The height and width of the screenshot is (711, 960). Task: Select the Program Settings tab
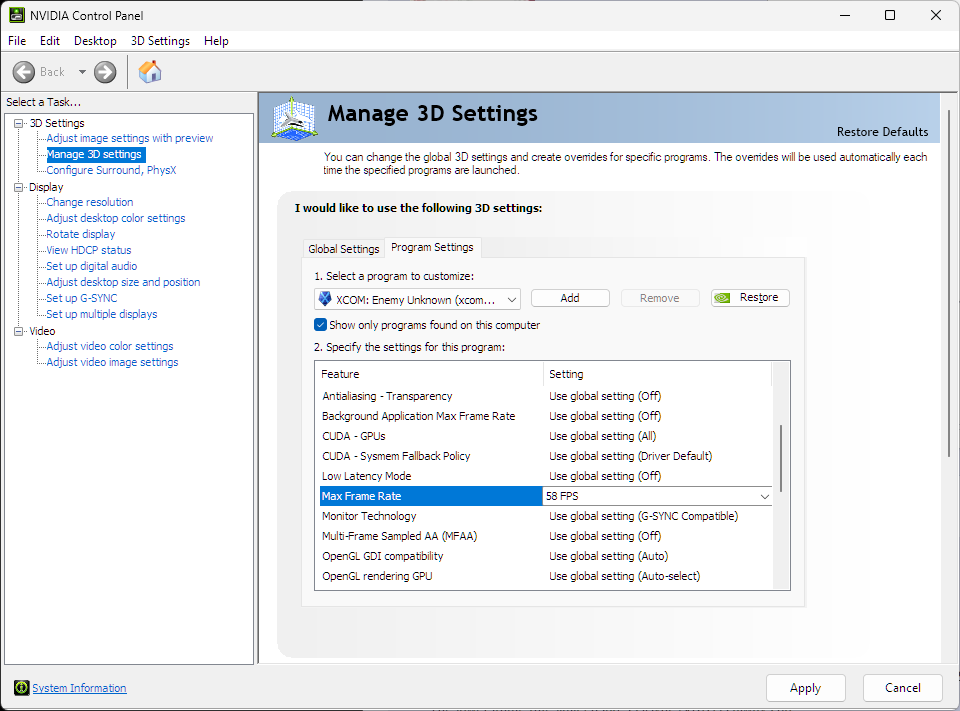pos(432,247)
